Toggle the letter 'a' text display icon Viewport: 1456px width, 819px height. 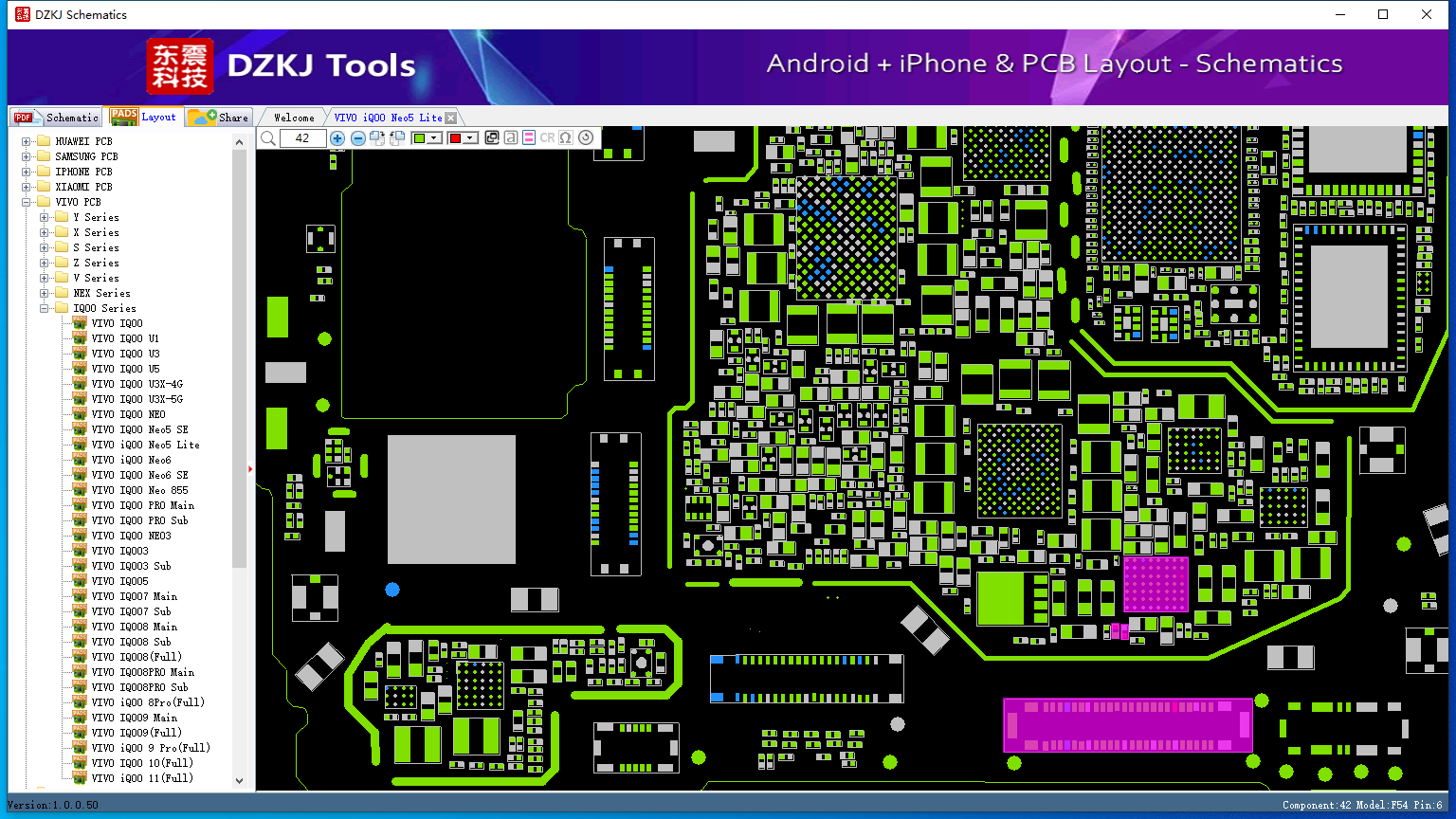(510, 138)
